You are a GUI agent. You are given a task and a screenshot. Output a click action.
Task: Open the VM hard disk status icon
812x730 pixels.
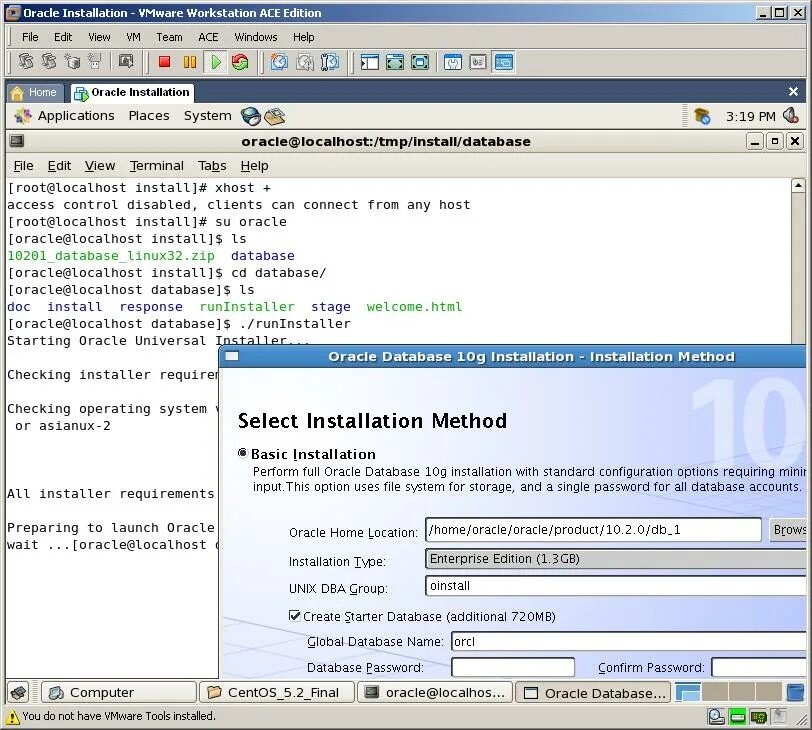(x=716, y=717)
